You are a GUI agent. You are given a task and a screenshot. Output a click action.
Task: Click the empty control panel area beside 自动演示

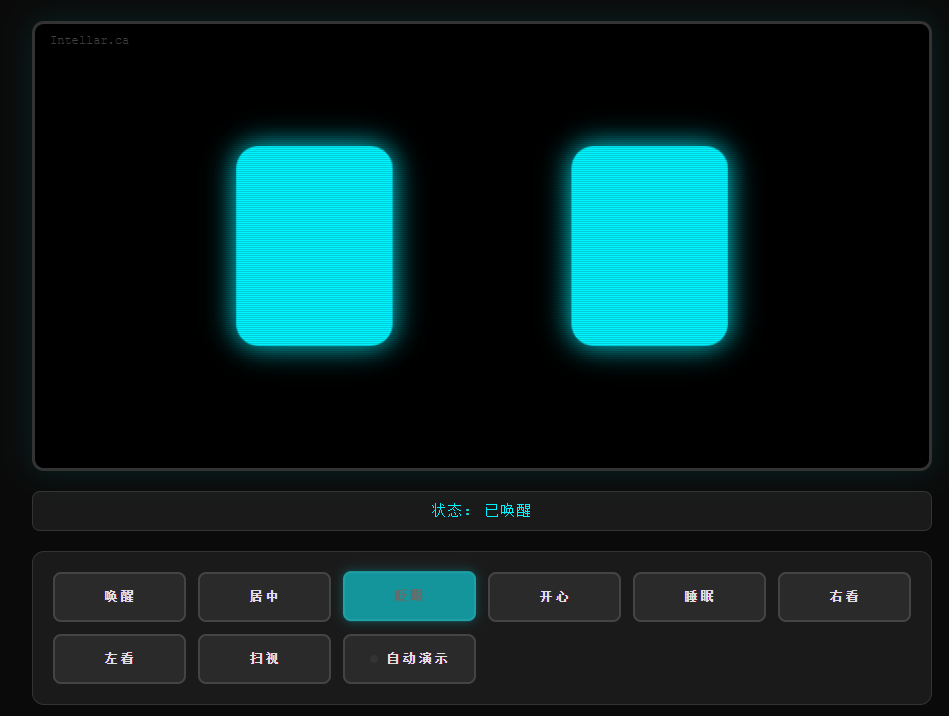click(x=693, y=659)
